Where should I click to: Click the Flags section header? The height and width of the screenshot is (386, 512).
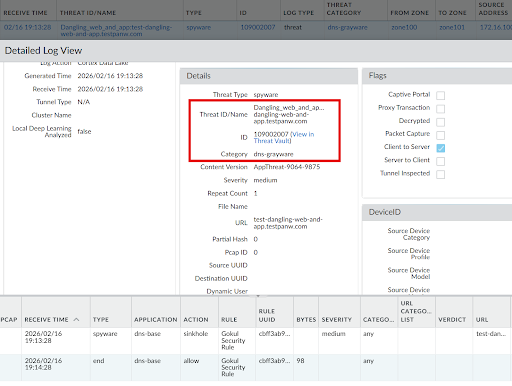coord(437,76)
